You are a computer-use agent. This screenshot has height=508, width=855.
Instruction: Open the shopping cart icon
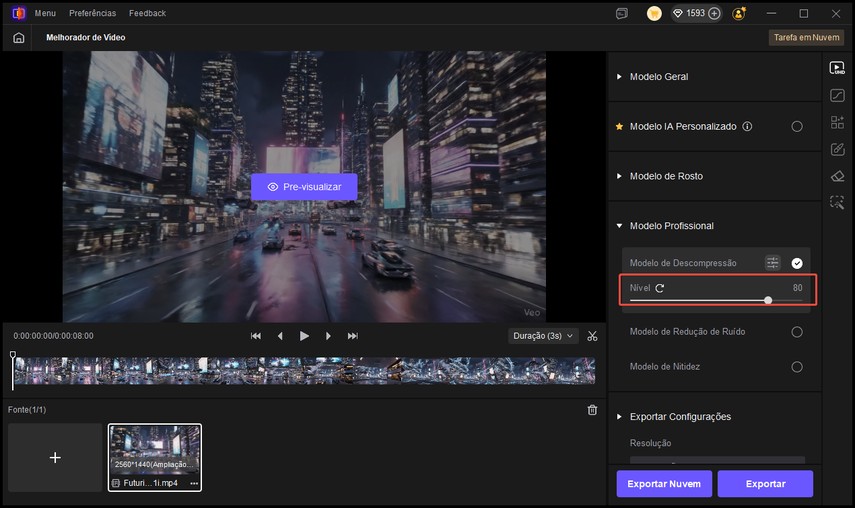click(x=654, y=14)
